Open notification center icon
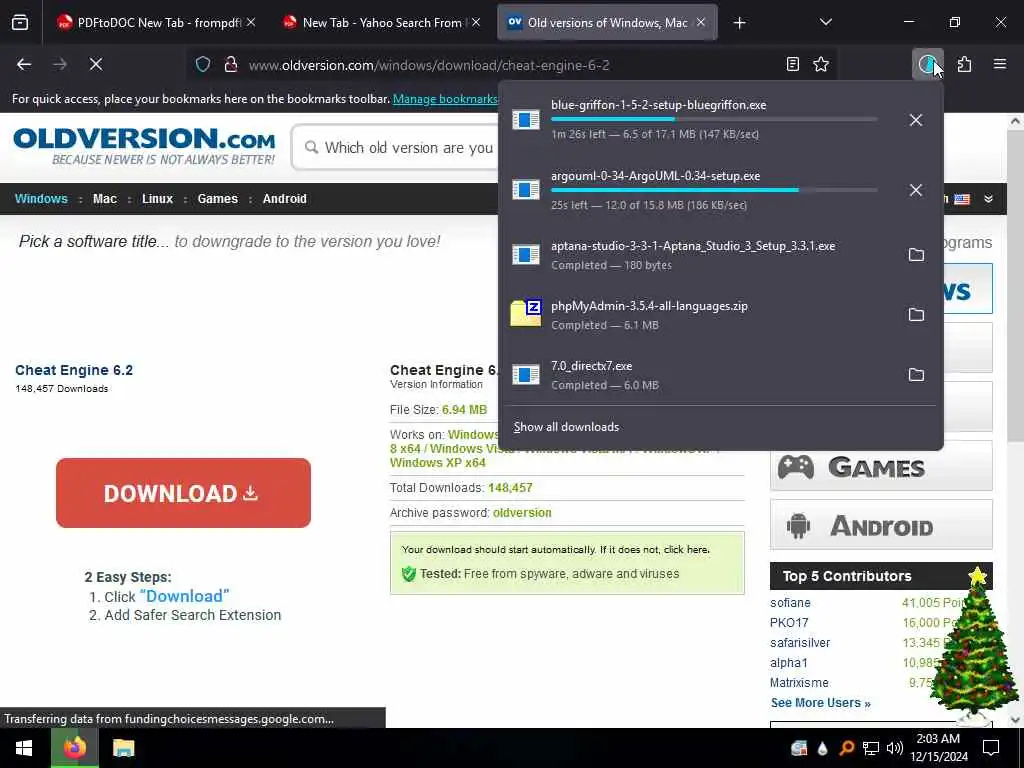The height and width of the screenshot is (768, 1024). pyautogui.click(x=991, y=748)
